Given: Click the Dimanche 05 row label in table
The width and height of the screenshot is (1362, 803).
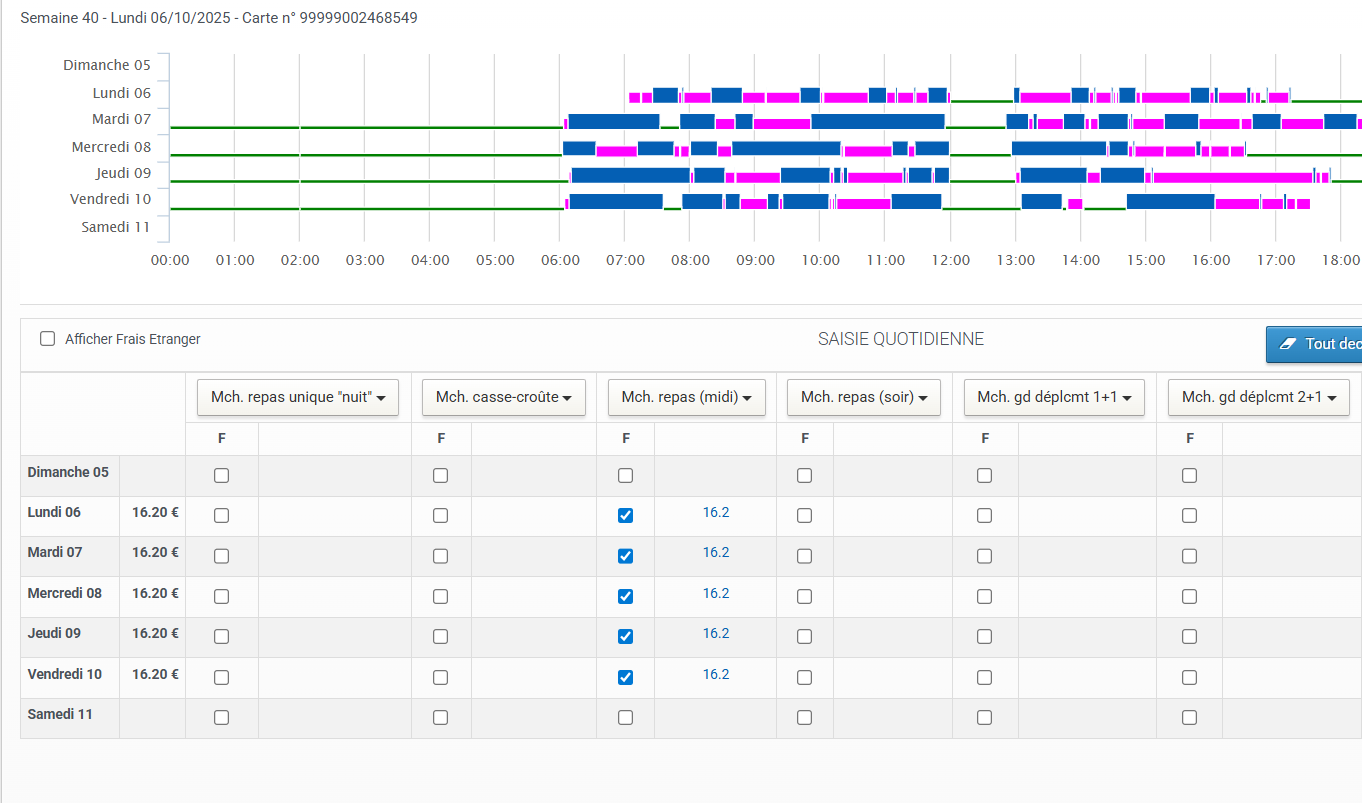Looking at the screenshot, I should [x=68, y=472].
